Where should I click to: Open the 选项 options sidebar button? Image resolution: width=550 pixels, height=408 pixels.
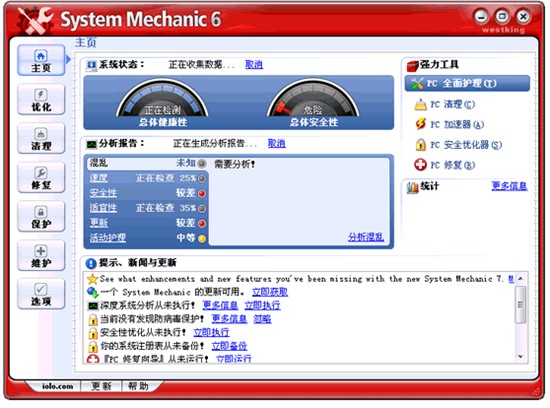41,294
